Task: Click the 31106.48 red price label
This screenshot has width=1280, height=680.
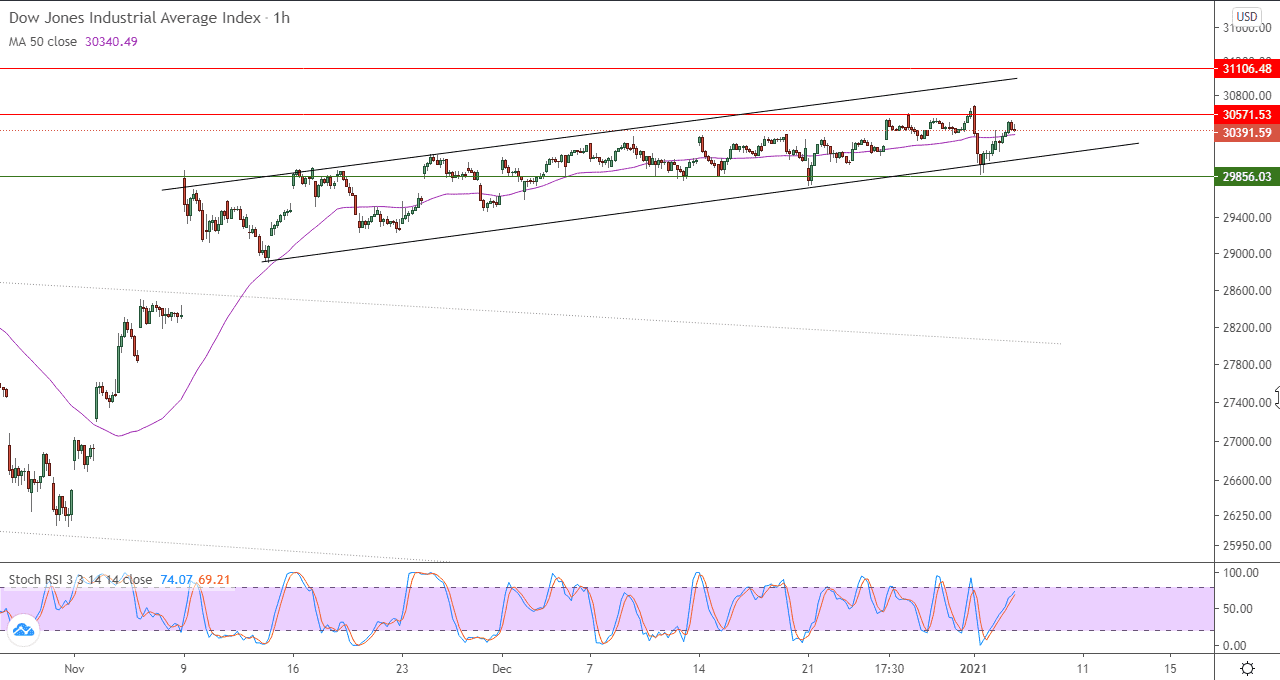Action: (x=1246, y=69)
